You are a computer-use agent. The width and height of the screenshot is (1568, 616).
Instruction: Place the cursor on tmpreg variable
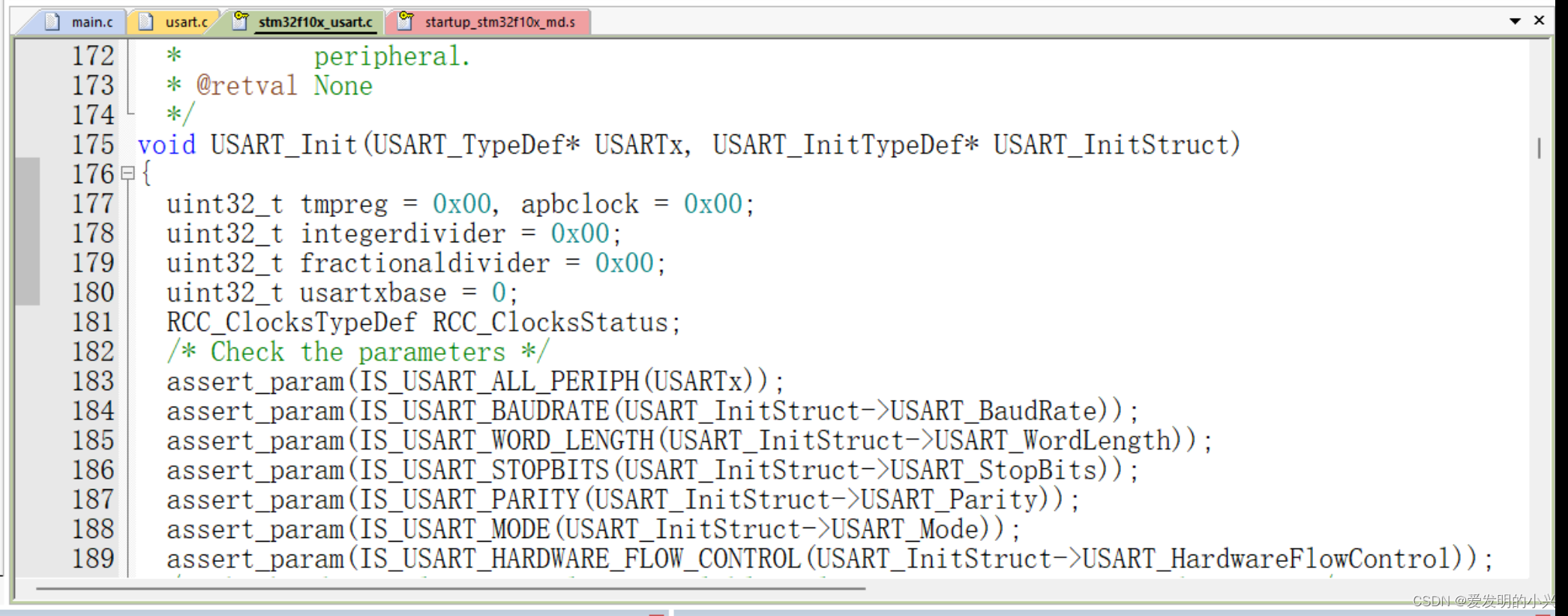tap(344, 204)
